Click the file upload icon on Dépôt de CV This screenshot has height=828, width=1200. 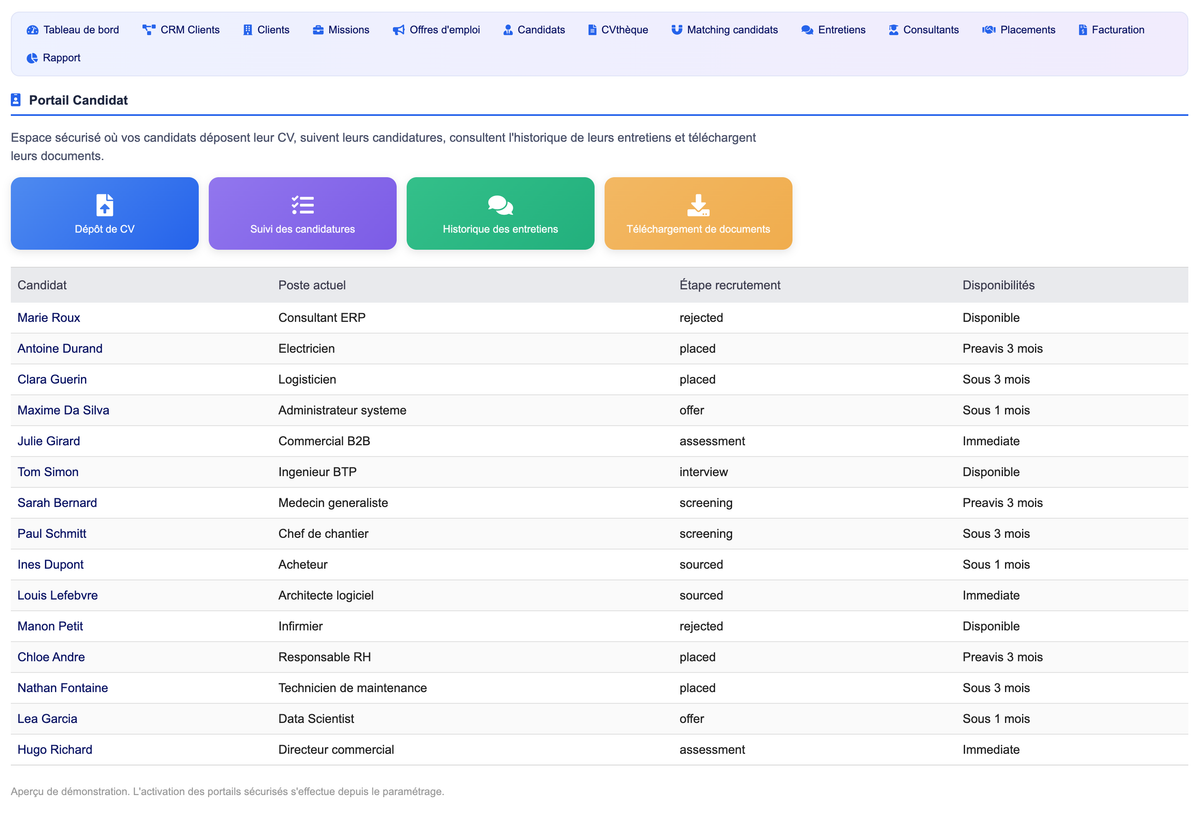pos(105,205)
